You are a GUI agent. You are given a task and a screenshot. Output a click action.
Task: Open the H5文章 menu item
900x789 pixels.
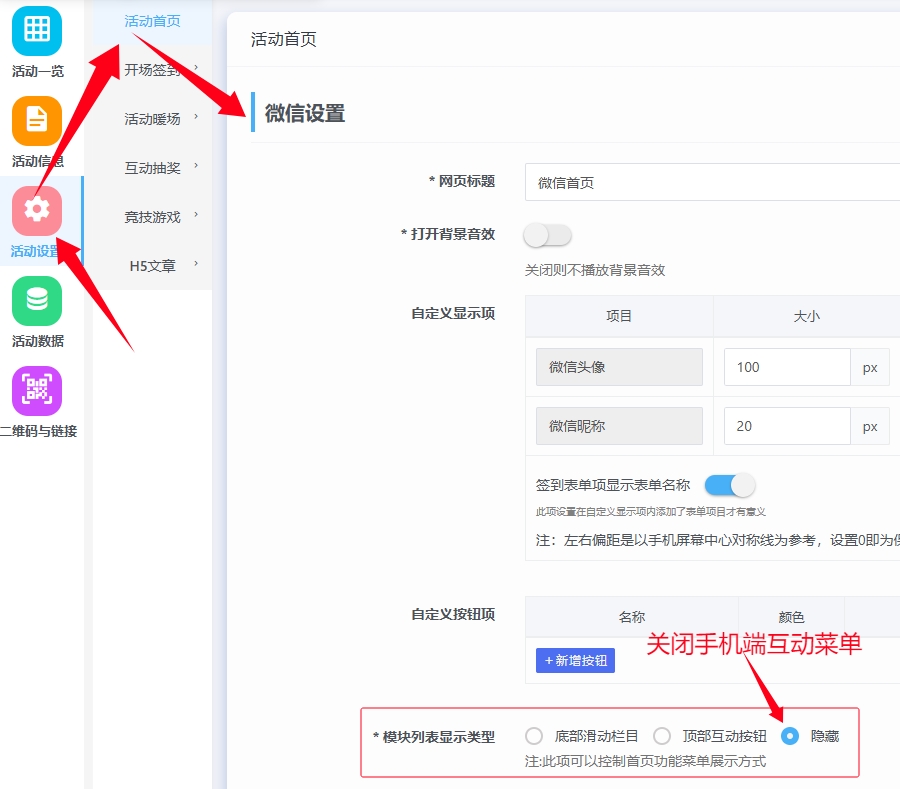pyautogui.click(x=153, y=266)
